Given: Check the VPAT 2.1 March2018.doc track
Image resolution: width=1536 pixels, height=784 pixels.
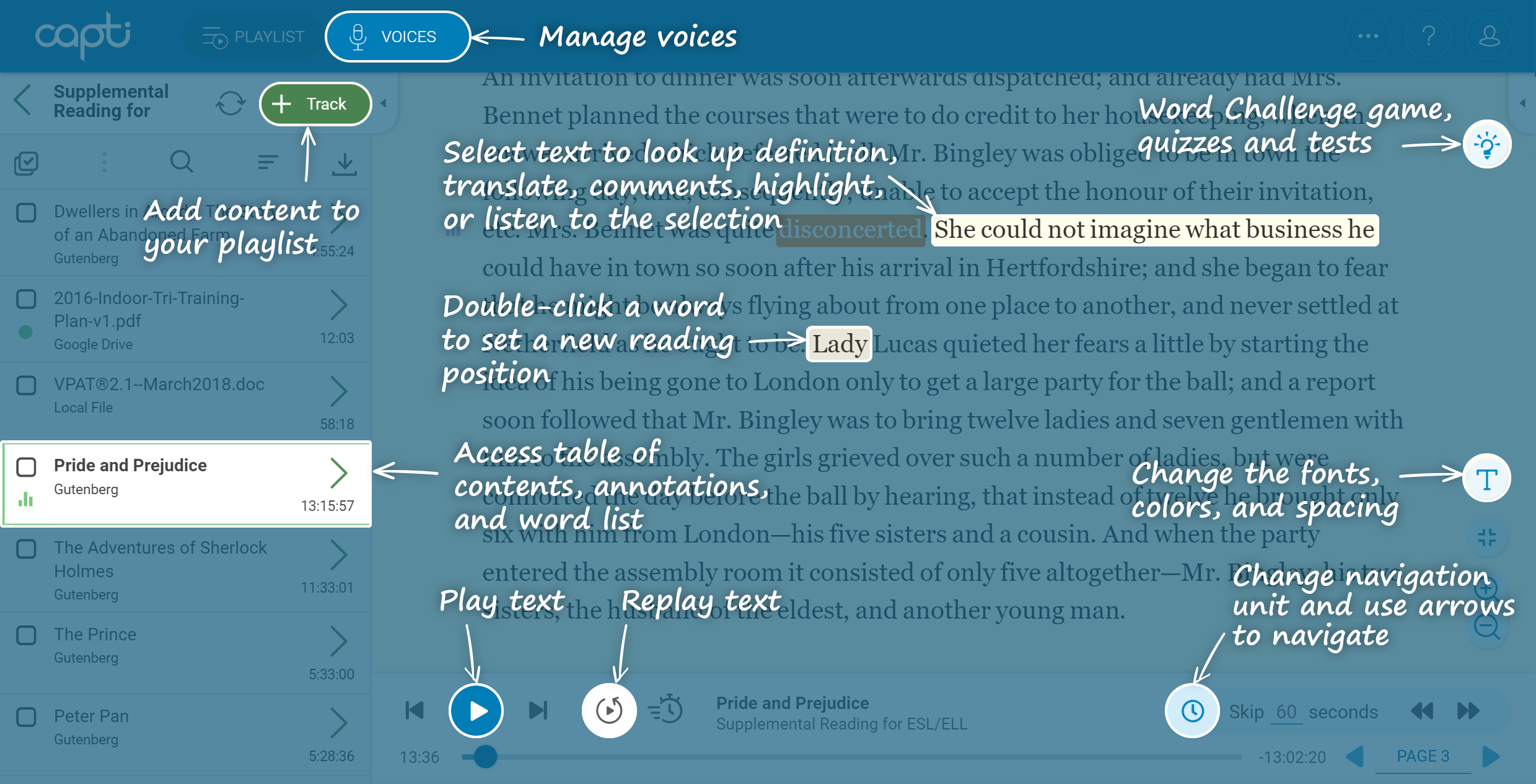Looking at the screenshot, I should [x=26, y=385].
